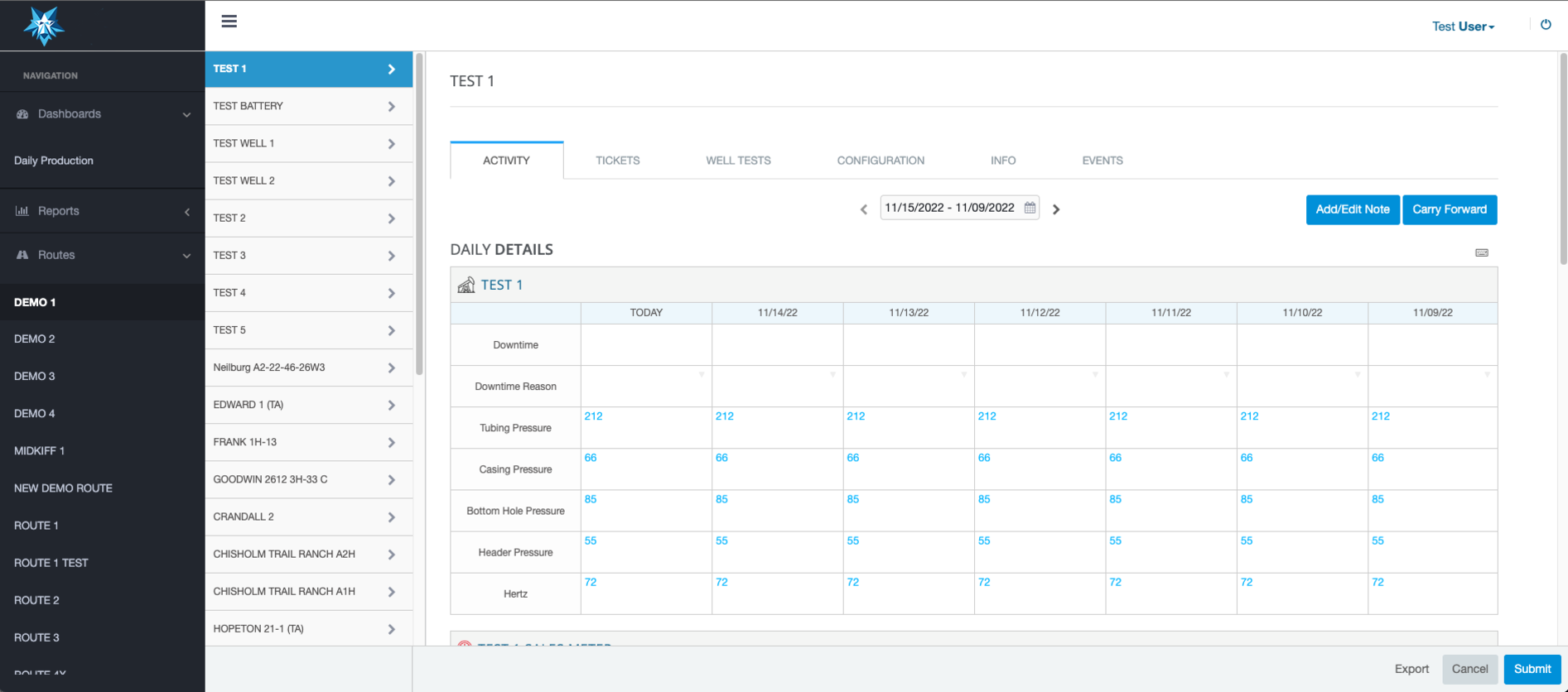Click Header Pressure 55 for 11/11/22
Viewport: 1568px width, 692px height.
coord(1116,541)
